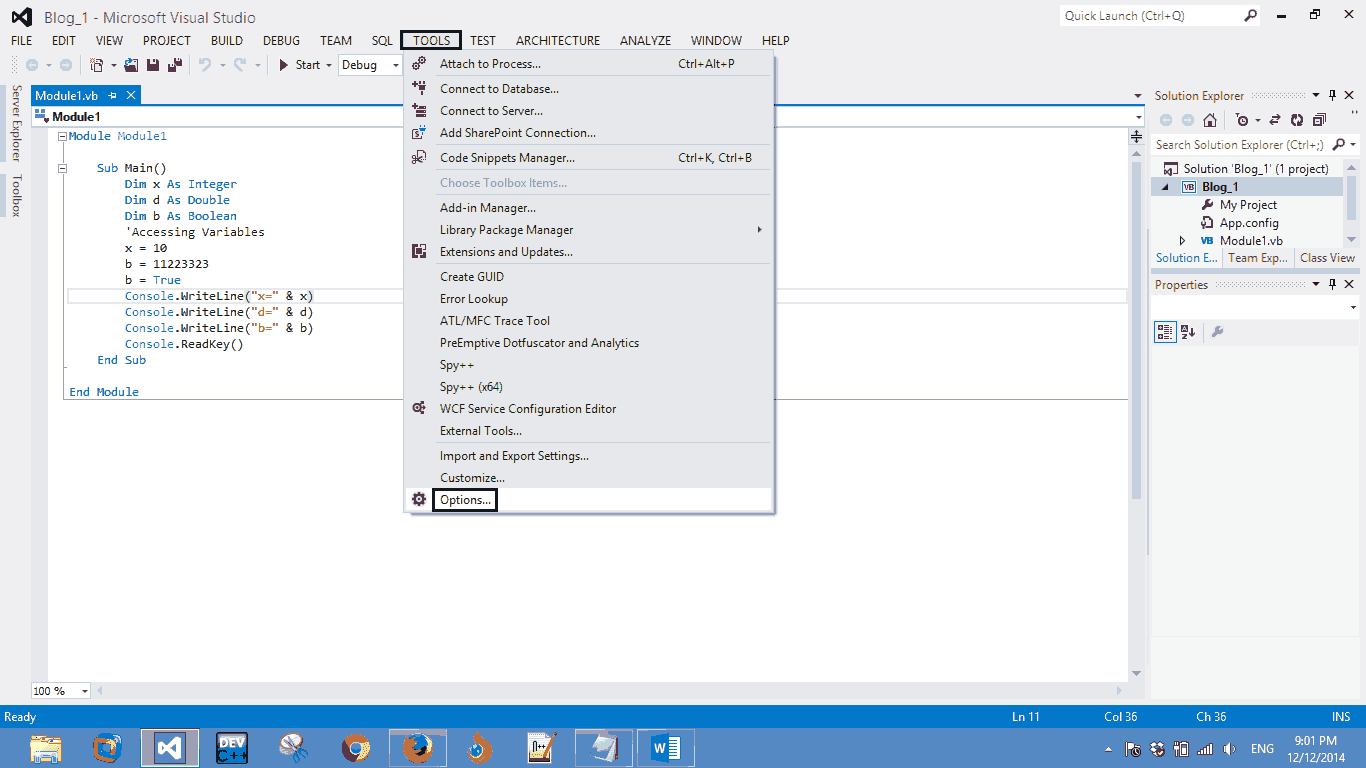Select the Save All toolbar icon
Screen dimensions: 1366x768
click(x=174, y=64)
